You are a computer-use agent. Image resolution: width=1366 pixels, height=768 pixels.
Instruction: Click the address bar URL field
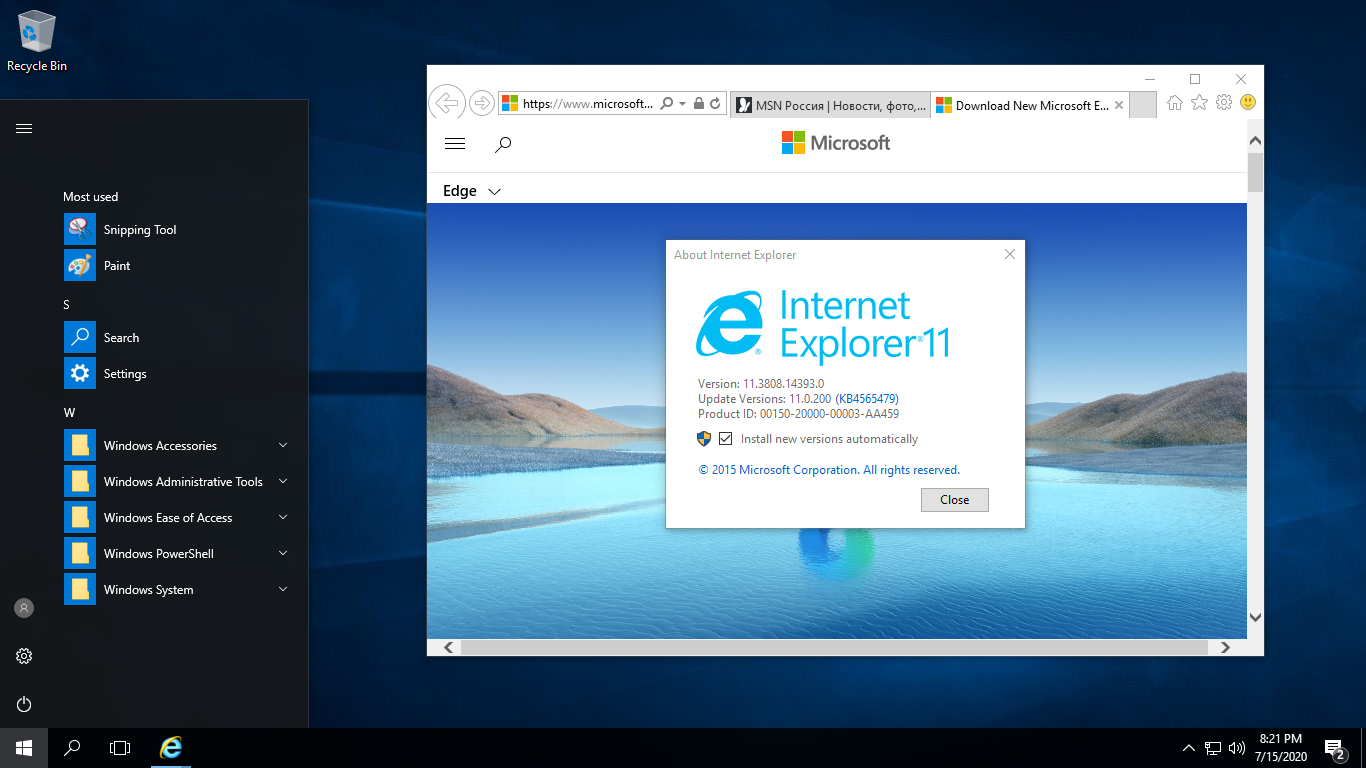click(x=588, y=103)
